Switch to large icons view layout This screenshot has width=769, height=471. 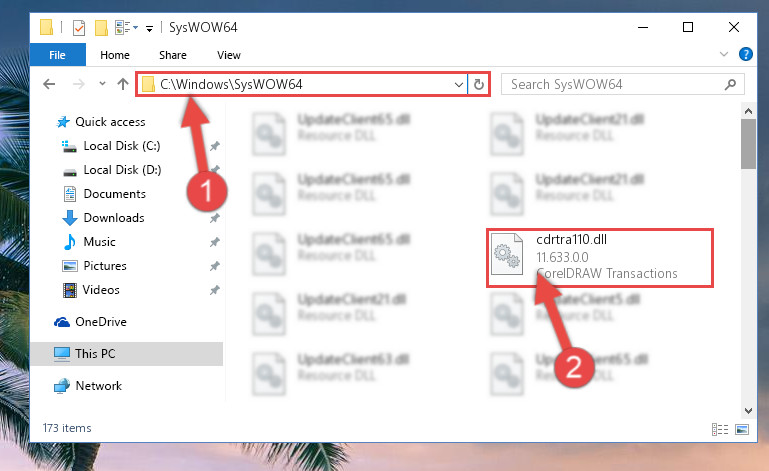pos(742,429)
